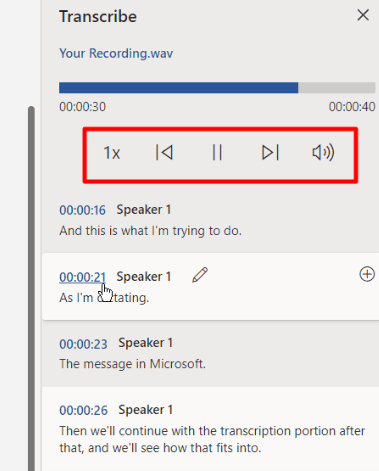Screen dimensions: 379x471
Task: Close the Transcribe pane
Action: point(363,15)
